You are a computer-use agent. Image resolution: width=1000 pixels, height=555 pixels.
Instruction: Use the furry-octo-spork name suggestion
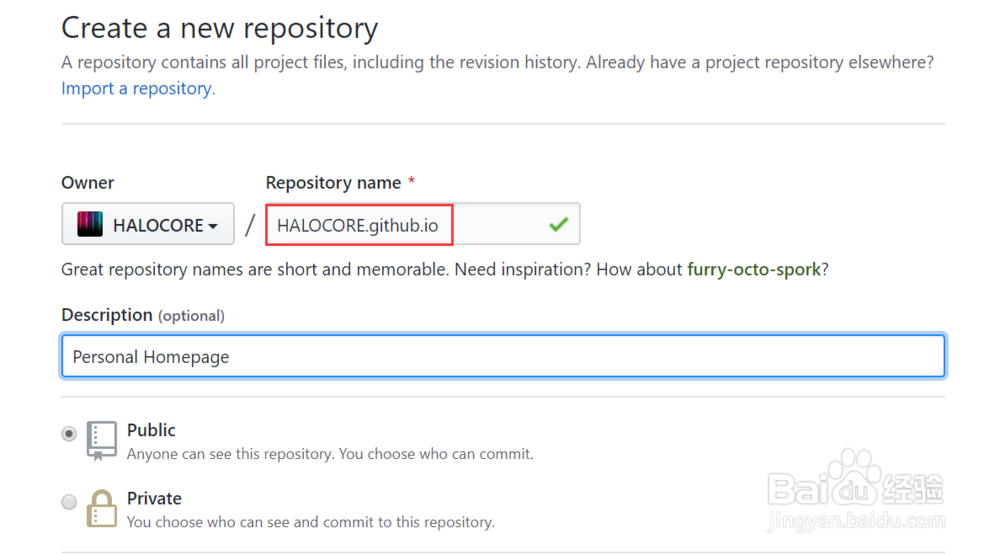(x=754, y=269)
